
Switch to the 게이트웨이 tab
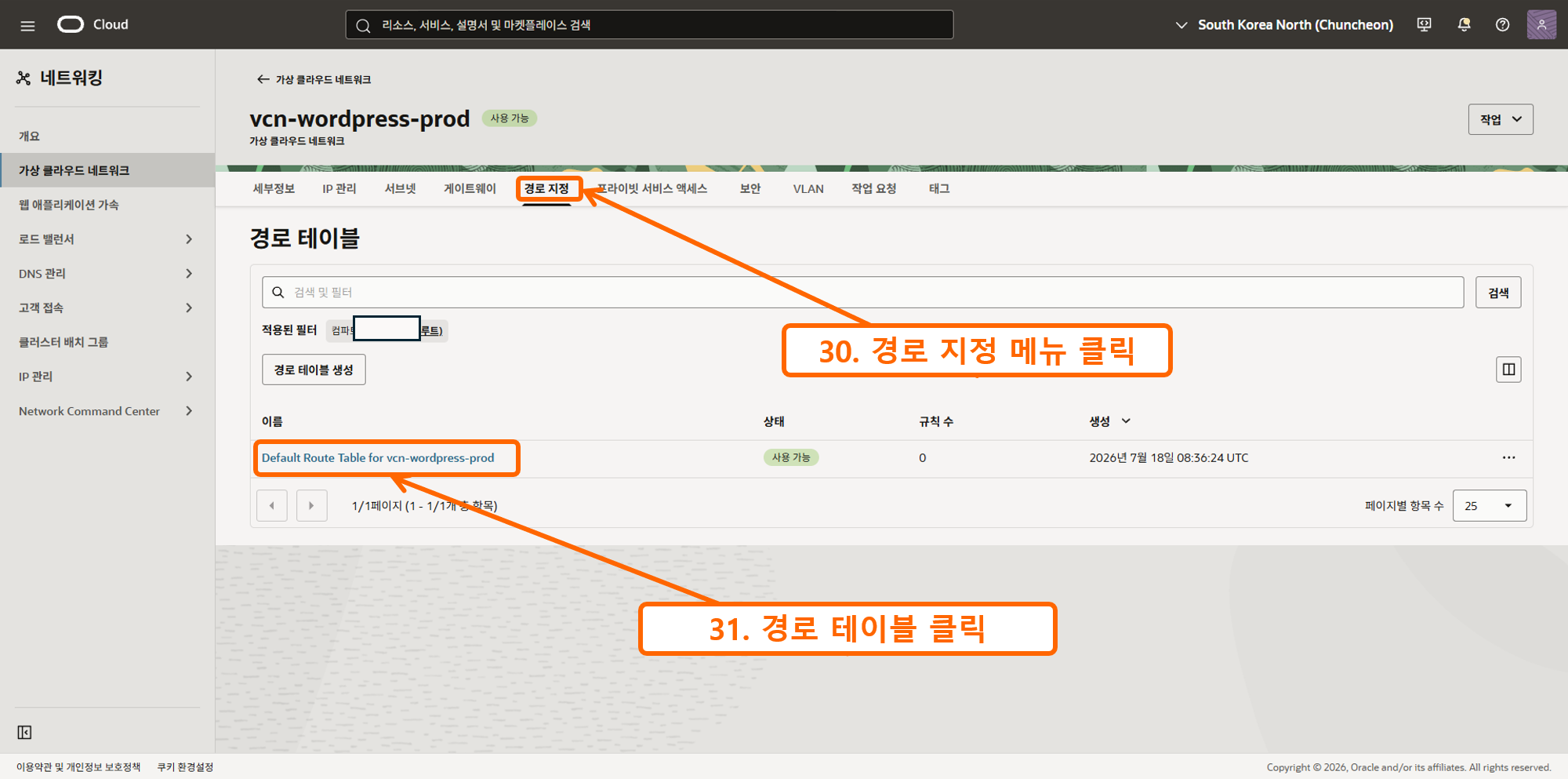[470, 189]
